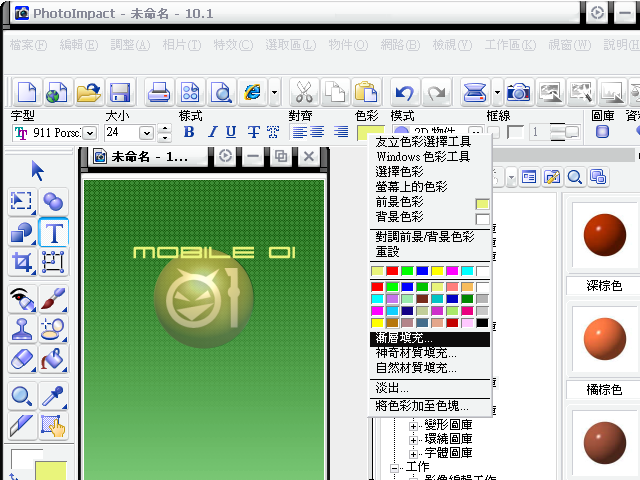Click the yellow foreground color box in toolbox
640x480 pixels.
pyautogui.click(x=51, y=470)
